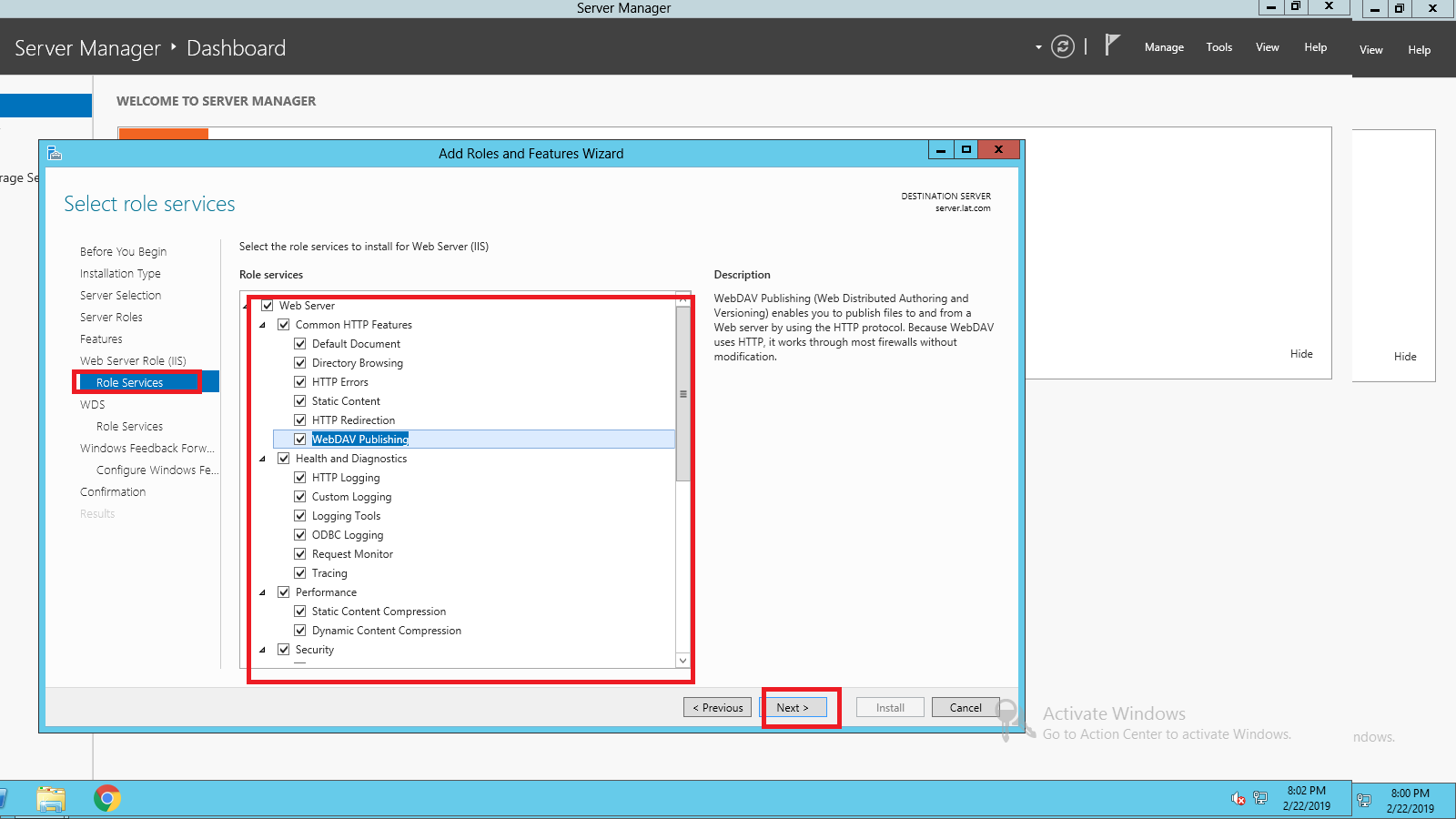This screenshot has width=1456, height=819.
Task: Click the wizard icon in the title bar
Action: (x=55, y=153)
